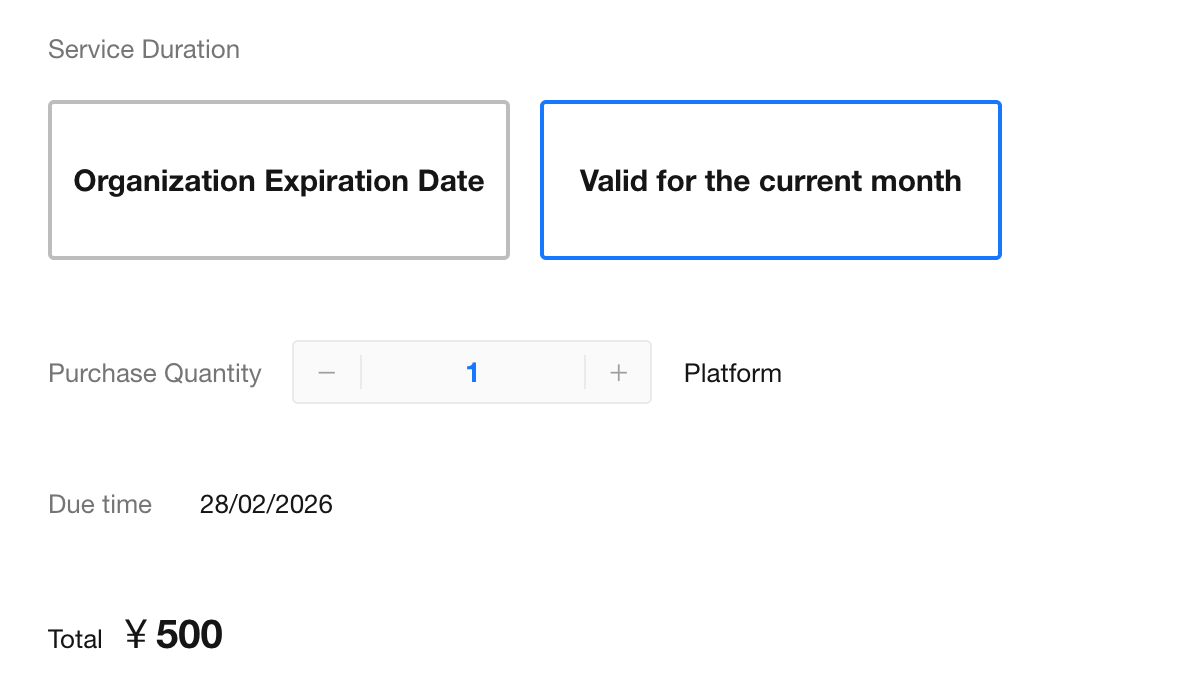The height and width of the screenshot is (686, 1198).
Task: Click the blue number 1 in stepper
Action: pos(472,373)
